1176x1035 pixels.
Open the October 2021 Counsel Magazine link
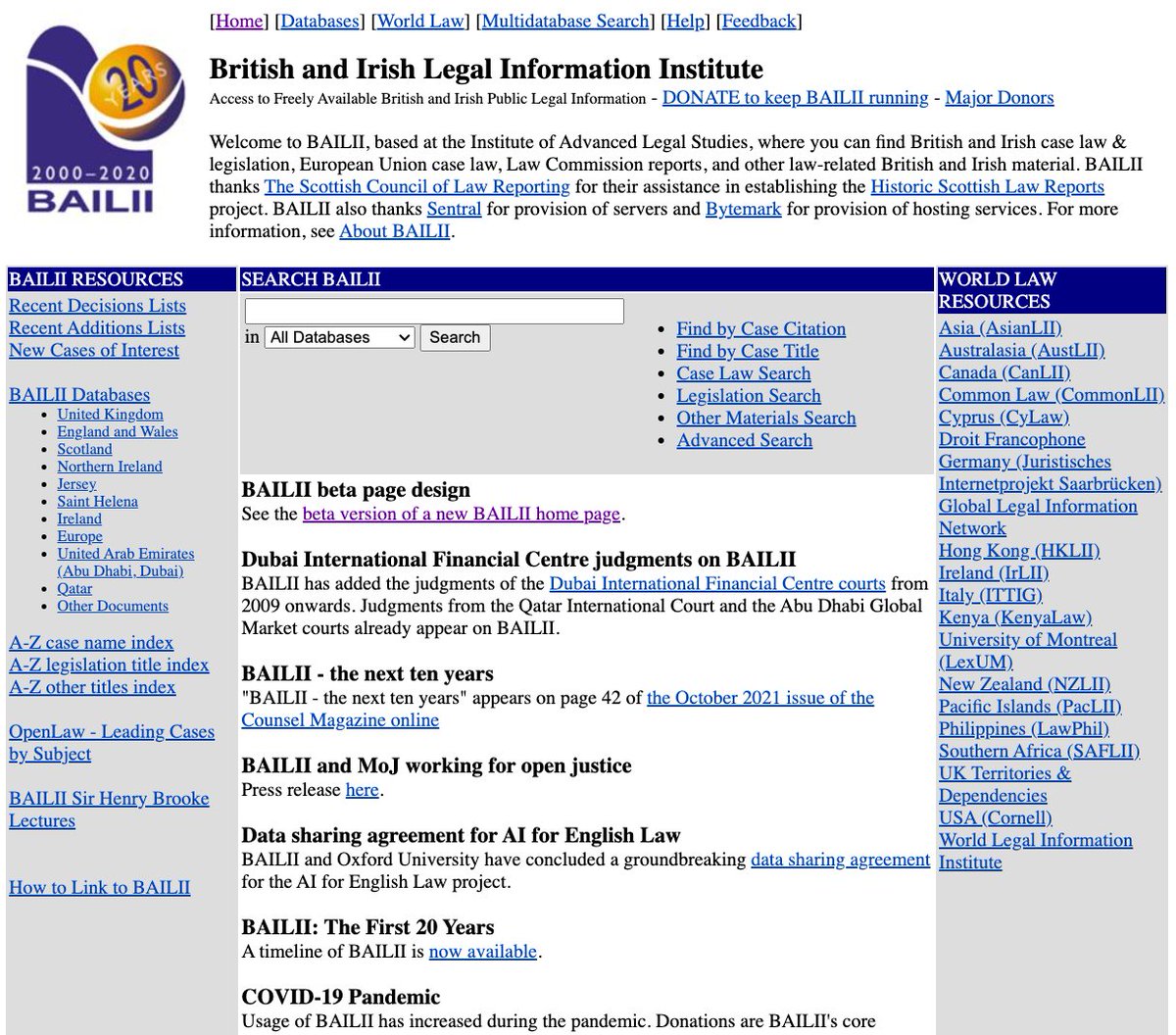(558, 710)
